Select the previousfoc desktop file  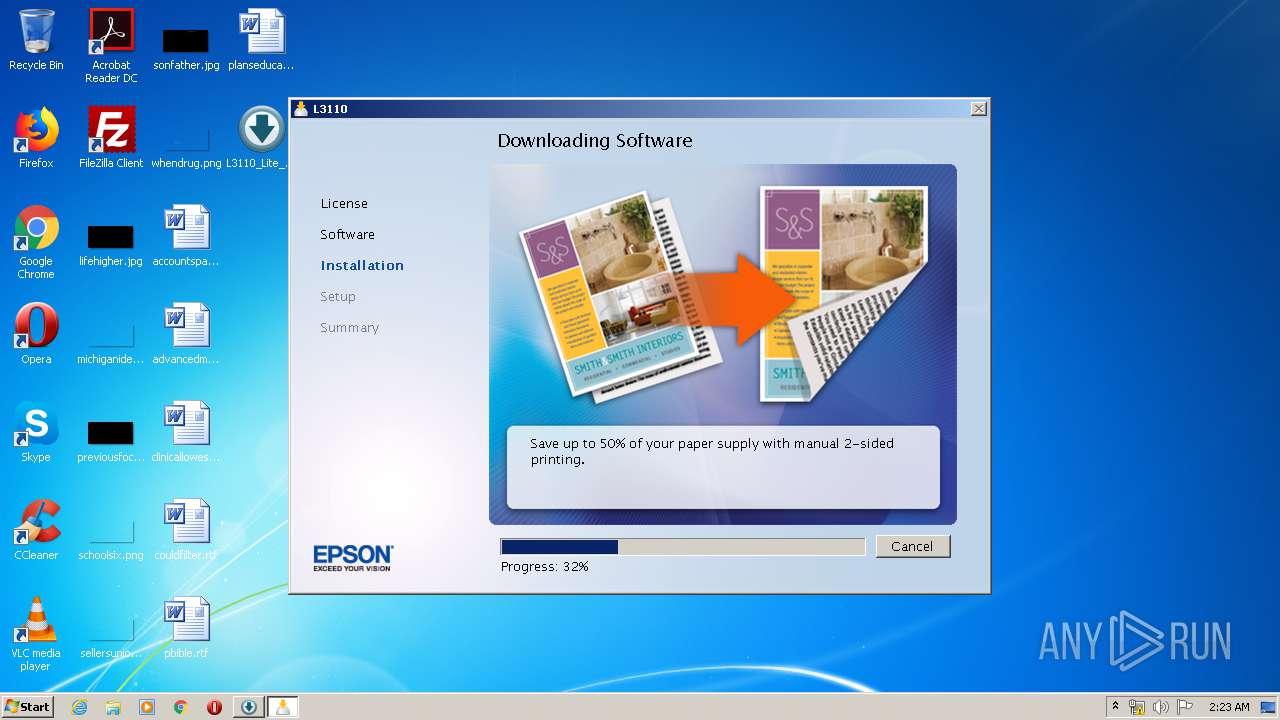tap(111, 441)
